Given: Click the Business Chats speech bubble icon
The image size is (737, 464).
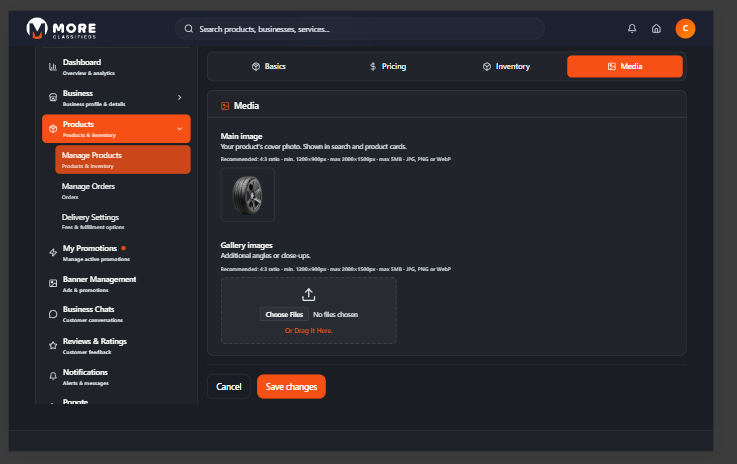Looking at the screenshot, I should click(53, 313).
